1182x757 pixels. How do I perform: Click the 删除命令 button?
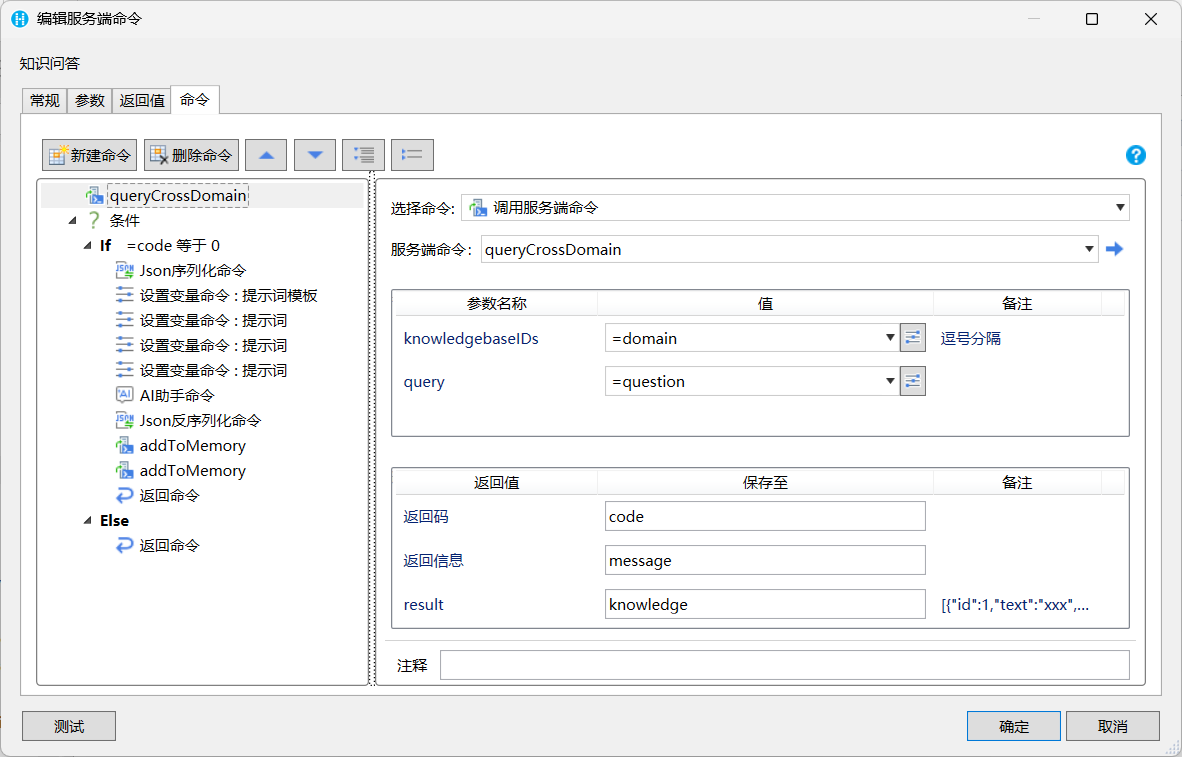coord(191,155)
